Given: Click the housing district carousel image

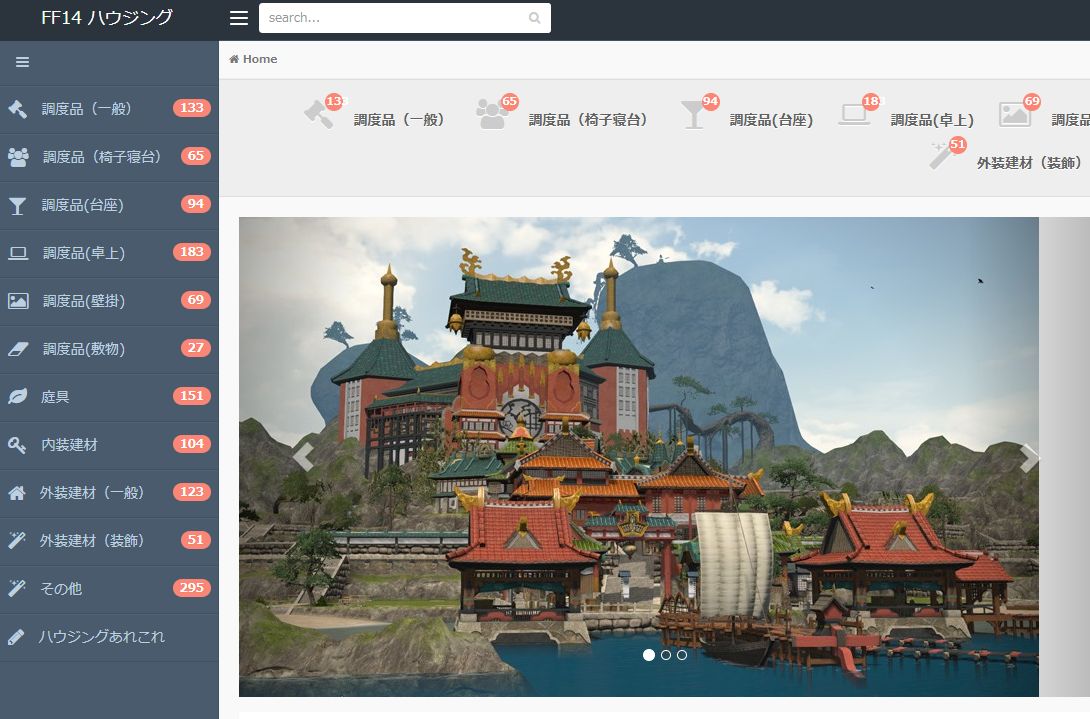Looking at the screenshot, I should (639, 457).
